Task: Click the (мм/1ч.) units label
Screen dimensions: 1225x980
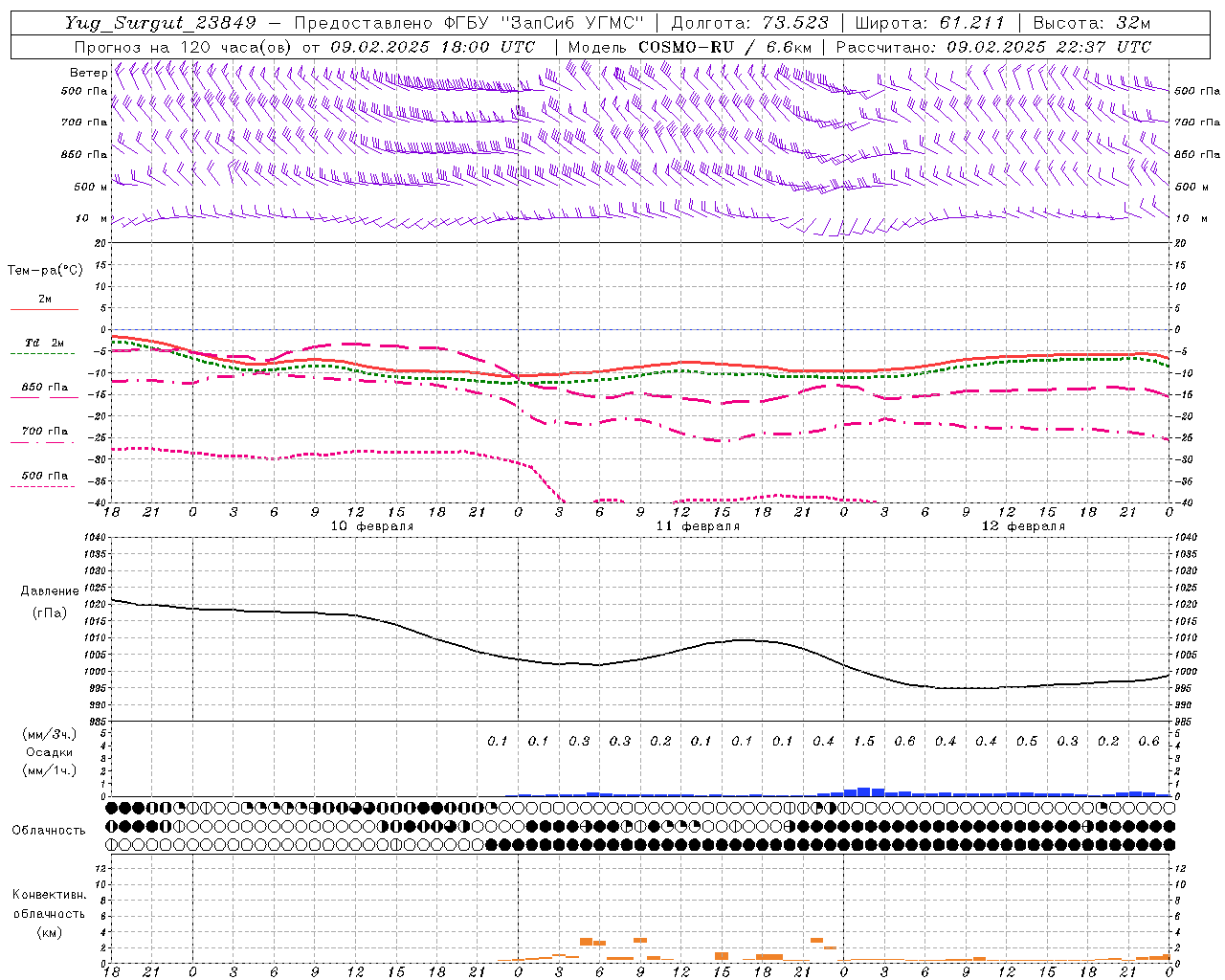Action: [50, 770]
